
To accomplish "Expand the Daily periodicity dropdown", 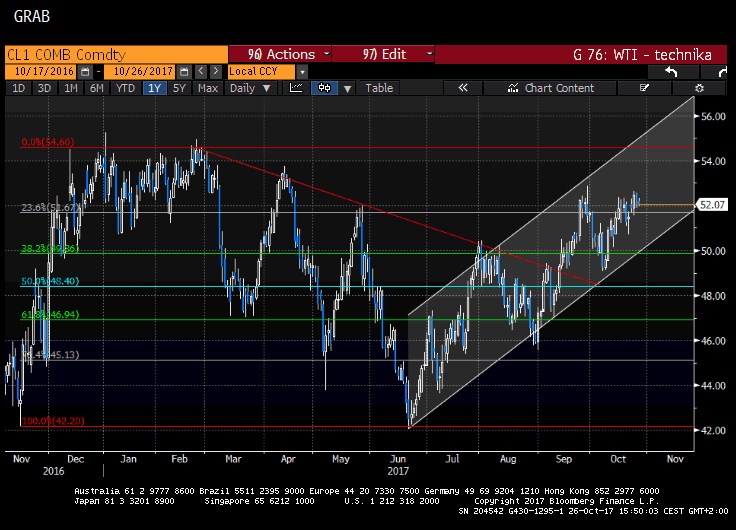I will click(x=248, y=88).
